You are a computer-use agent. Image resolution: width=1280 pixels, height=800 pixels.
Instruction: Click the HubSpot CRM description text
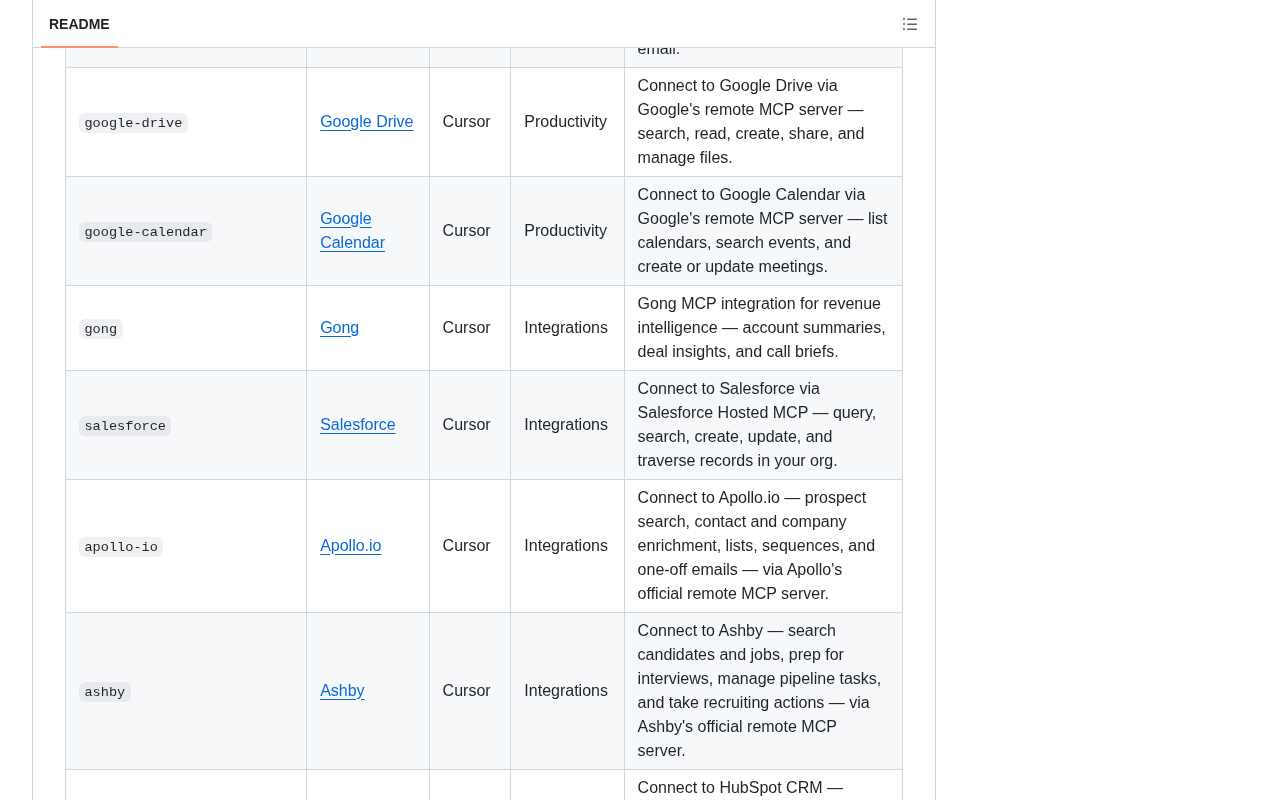point(741,788)
